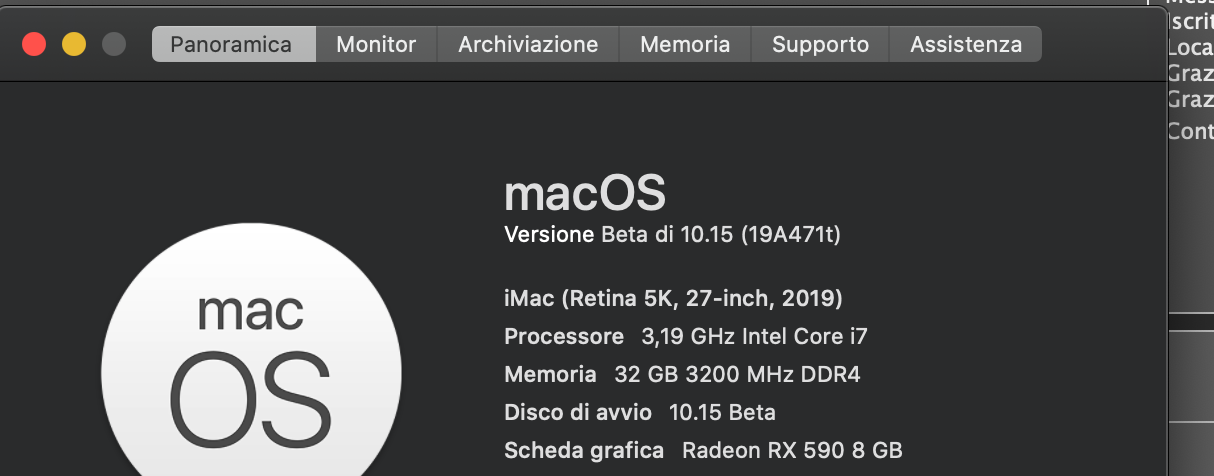1214x476 pixels.
Task: Select the Archiviazione tab
Action: click(528, 44)
